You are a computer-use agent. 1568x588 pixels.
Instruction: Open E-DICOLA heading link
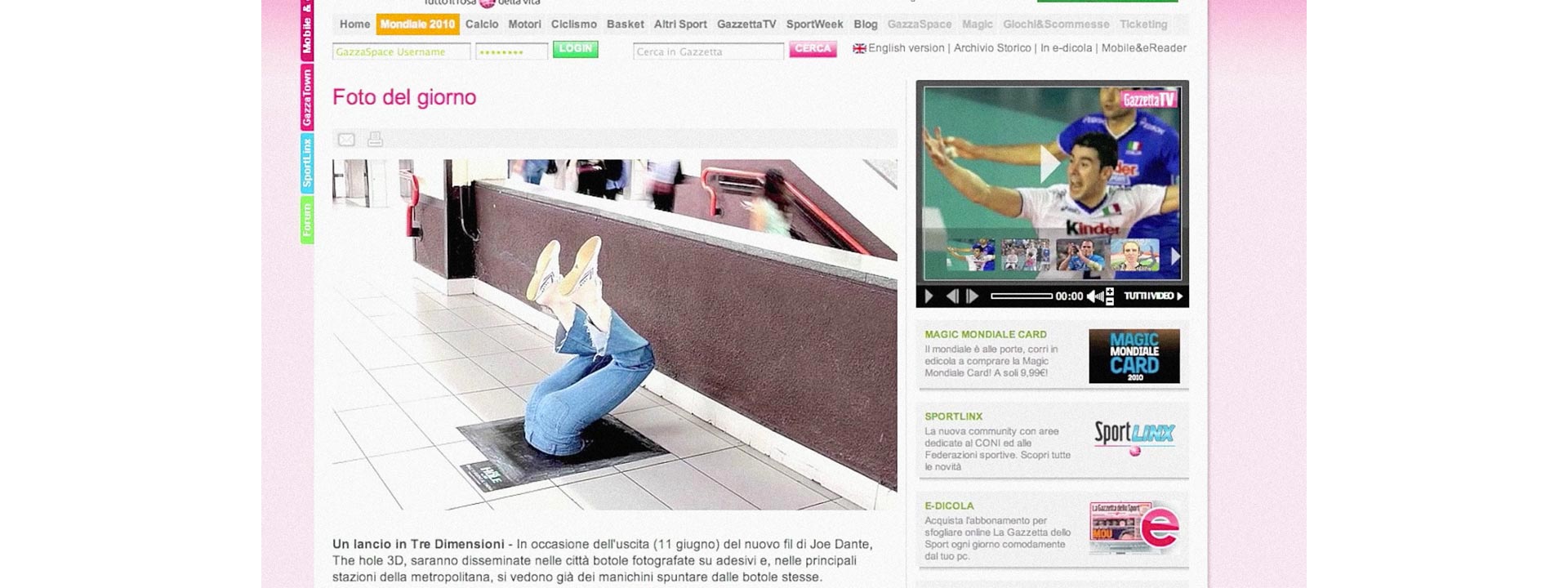point(949,506)
